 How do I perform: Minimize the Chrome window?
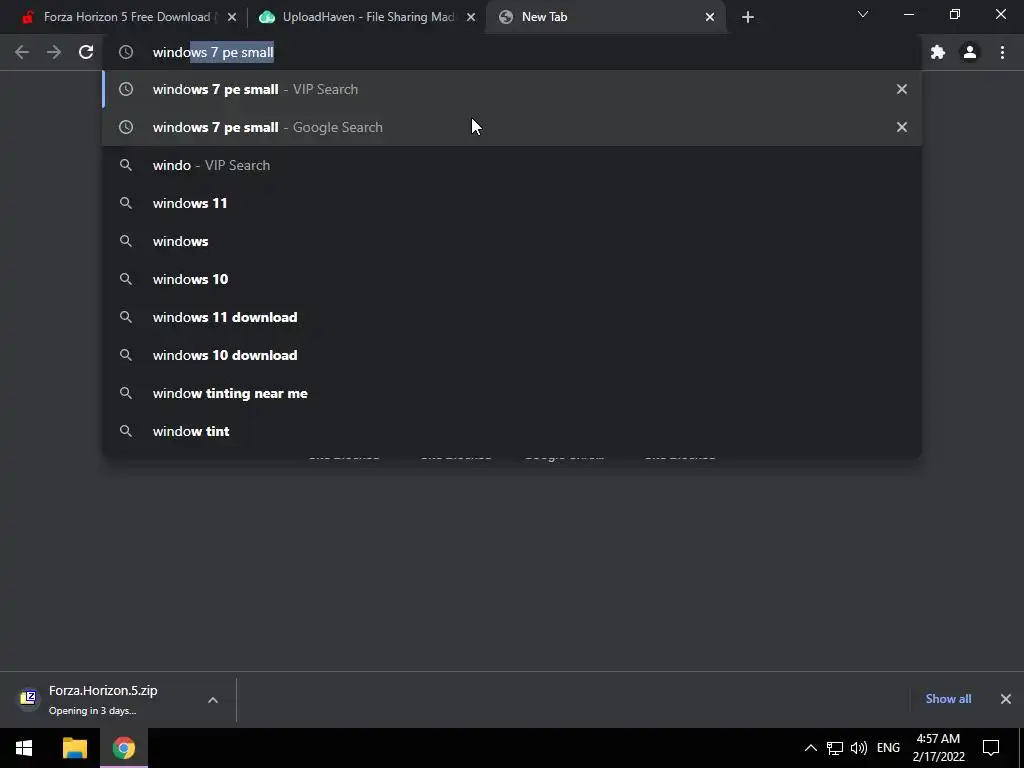pyautogui.click(x=908, y=14)
